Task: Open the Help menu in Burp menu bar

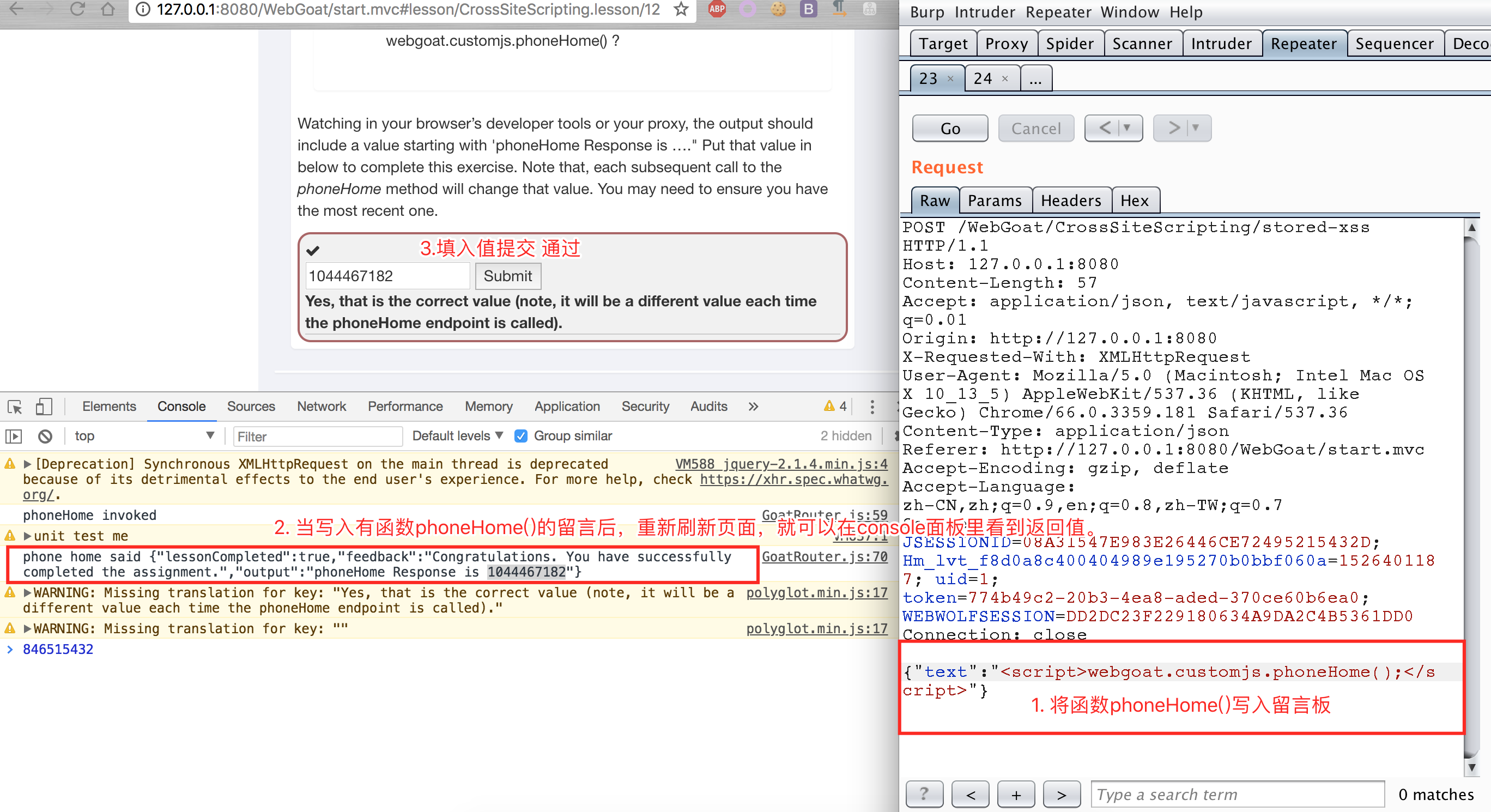Action: coord(1185,12)
